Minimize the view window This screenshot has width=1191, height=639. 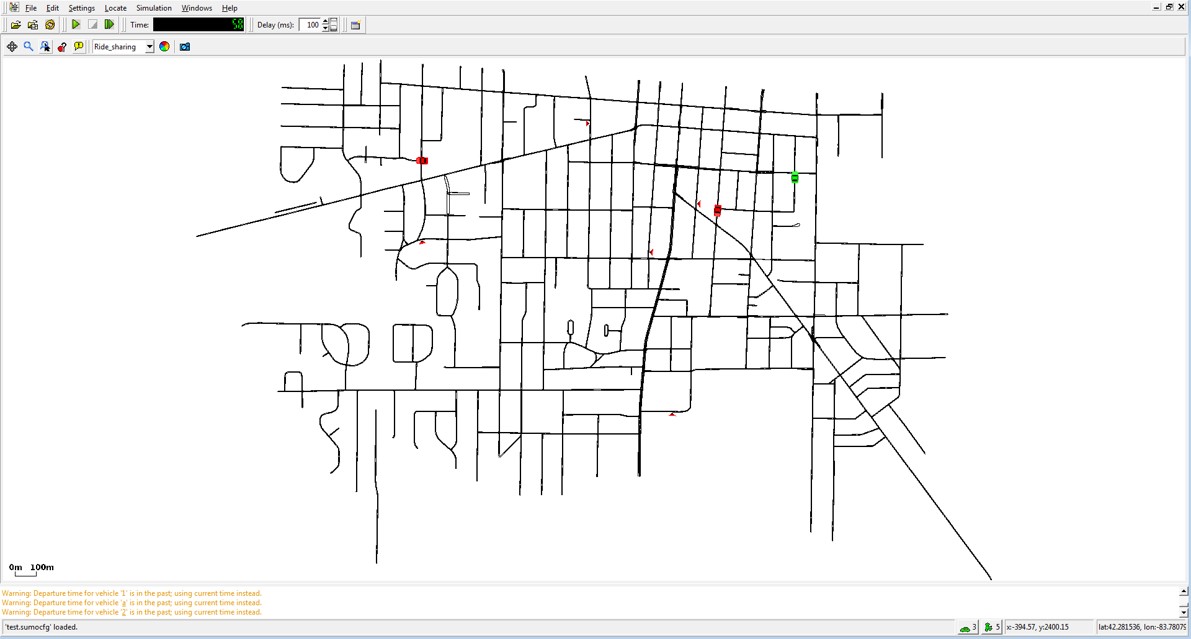1157,7
